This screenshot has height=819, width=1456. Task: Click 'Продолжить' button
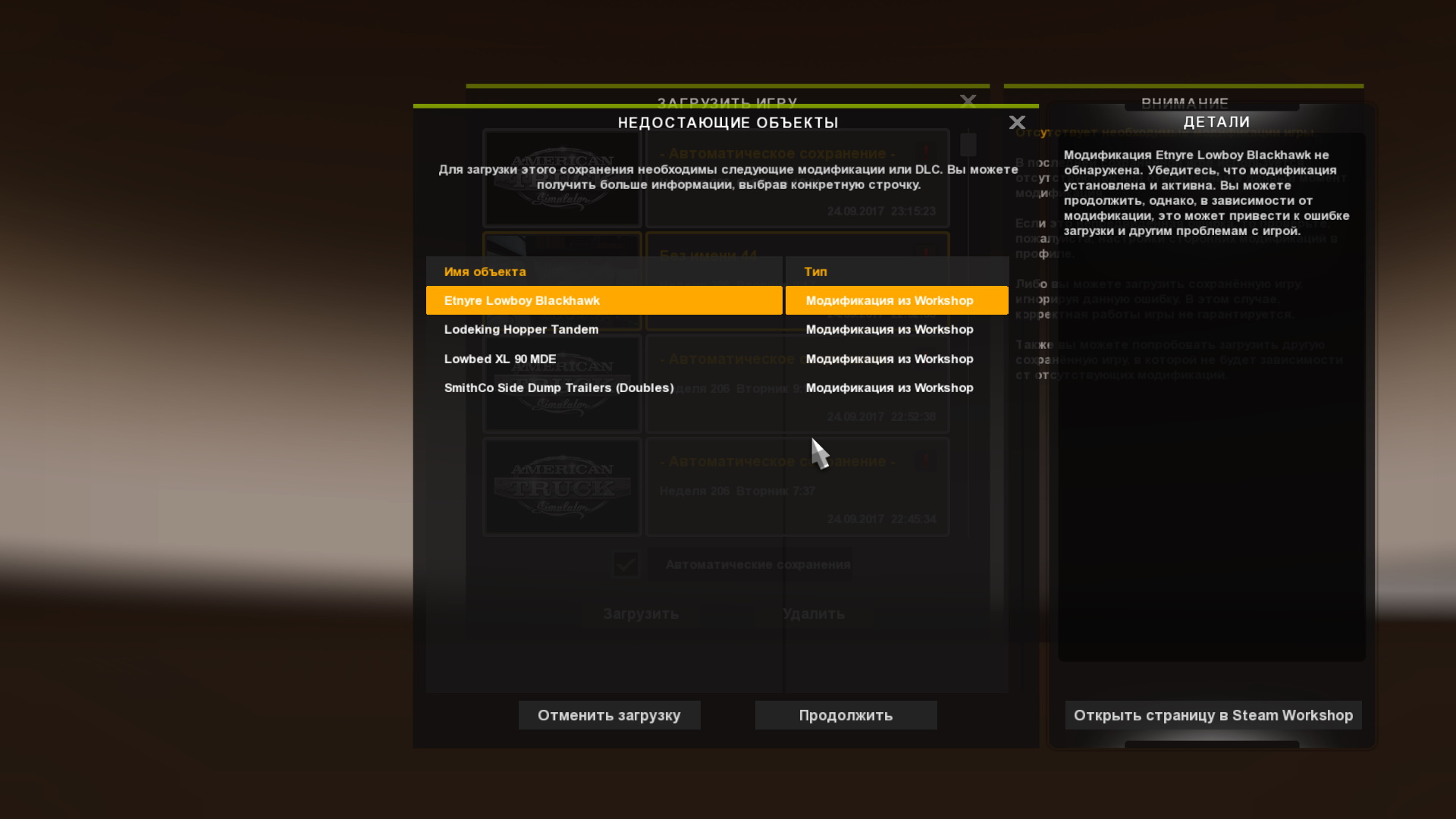coord(846,715)
